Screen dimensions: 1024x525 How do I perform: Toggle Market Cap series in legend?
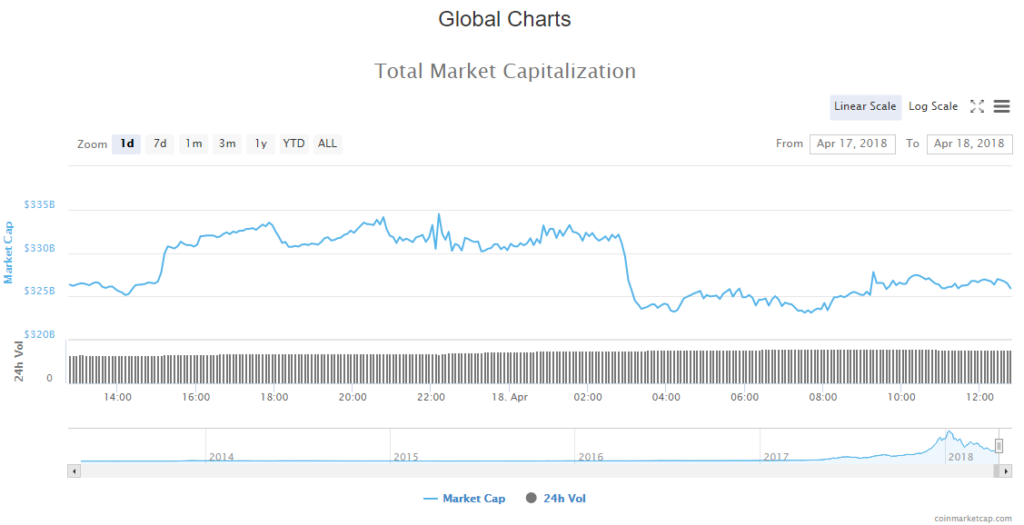tap(464, 498)
